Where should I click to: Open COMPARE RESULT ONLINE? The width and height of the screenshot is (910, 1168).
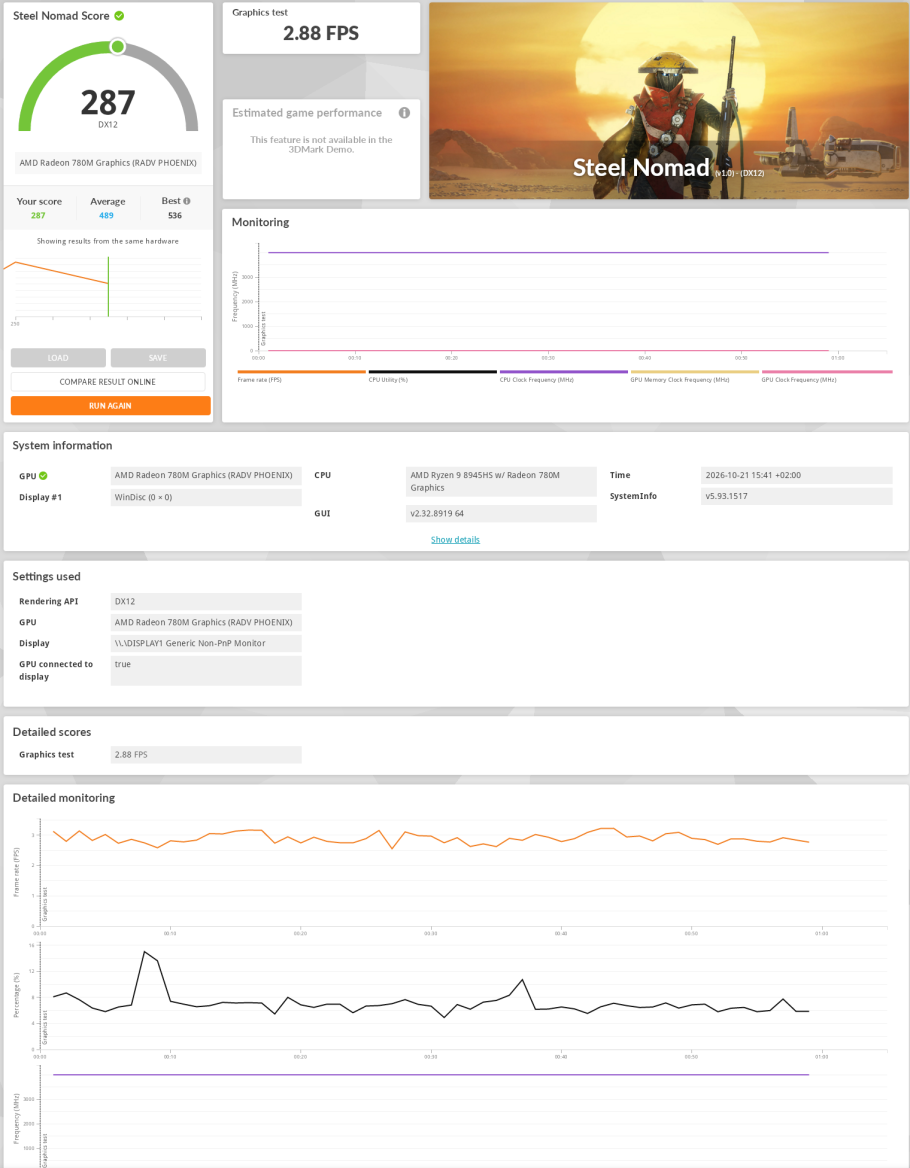click(x=108, y=382)
